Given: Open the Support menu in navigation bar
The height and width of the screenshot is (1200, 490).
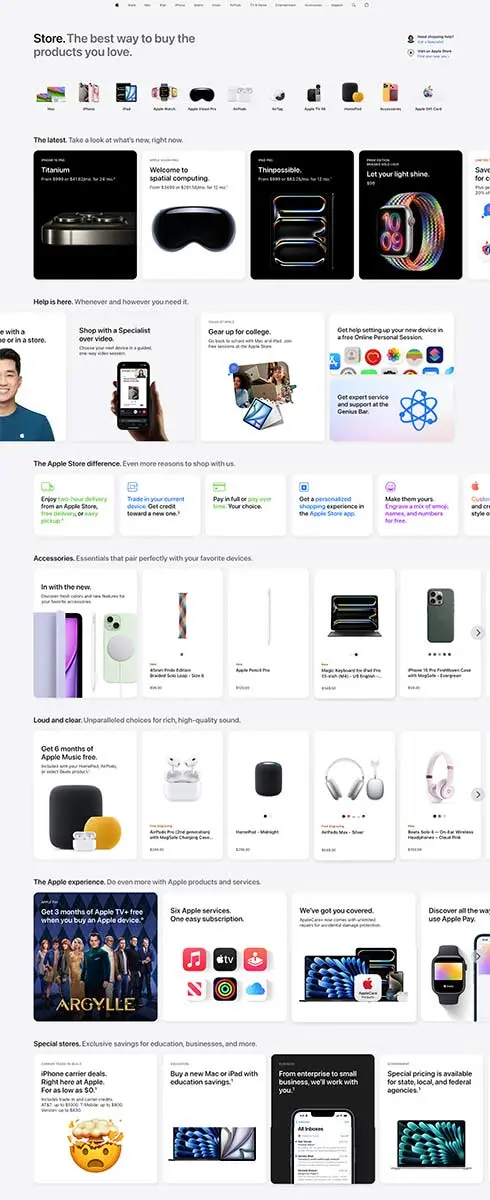Looking at the screenshot, I should coord(337,5).
